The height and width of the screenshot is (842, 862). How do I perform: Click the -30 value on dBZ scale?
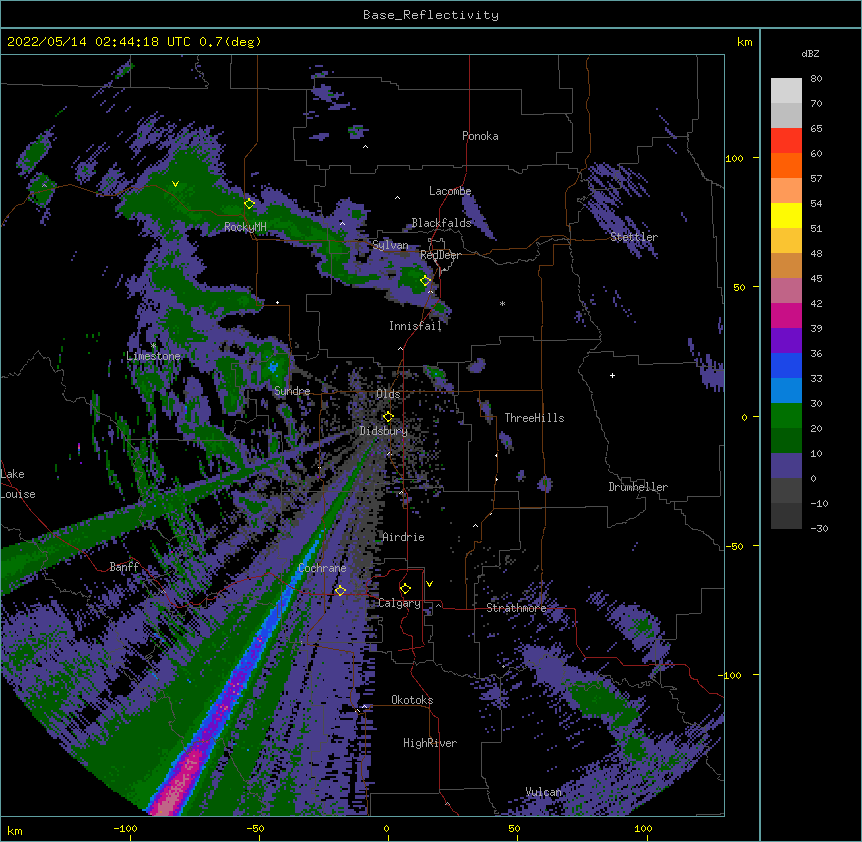tap(819, 528)
